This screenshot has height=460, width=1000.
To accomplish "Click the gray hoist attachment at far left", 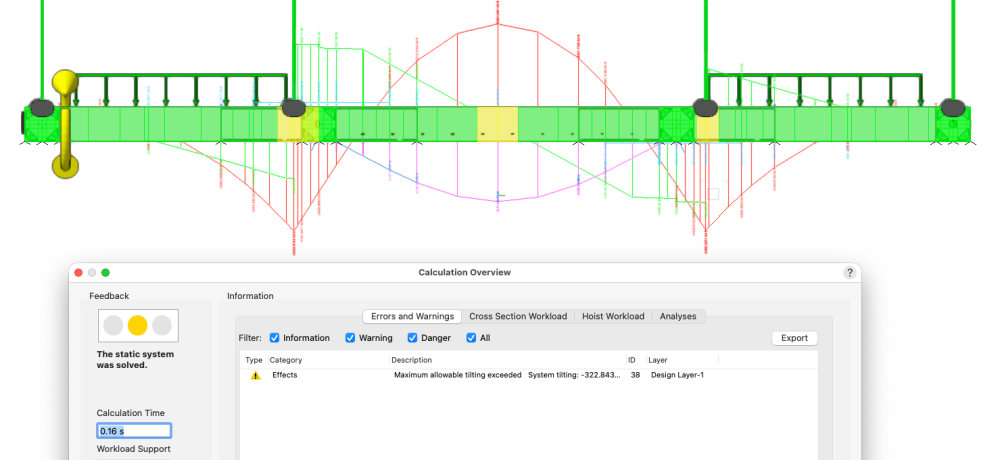I will pos(41,107).
